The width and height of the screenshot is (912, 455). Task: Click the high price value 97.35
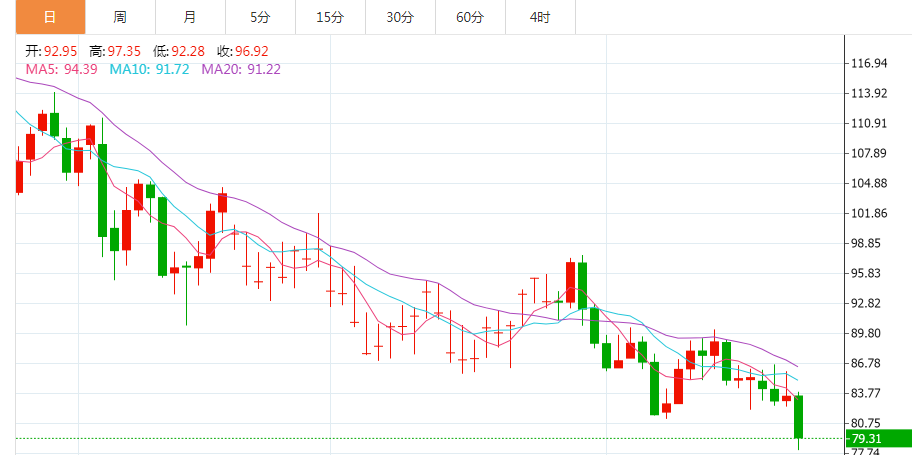(125, 51)
